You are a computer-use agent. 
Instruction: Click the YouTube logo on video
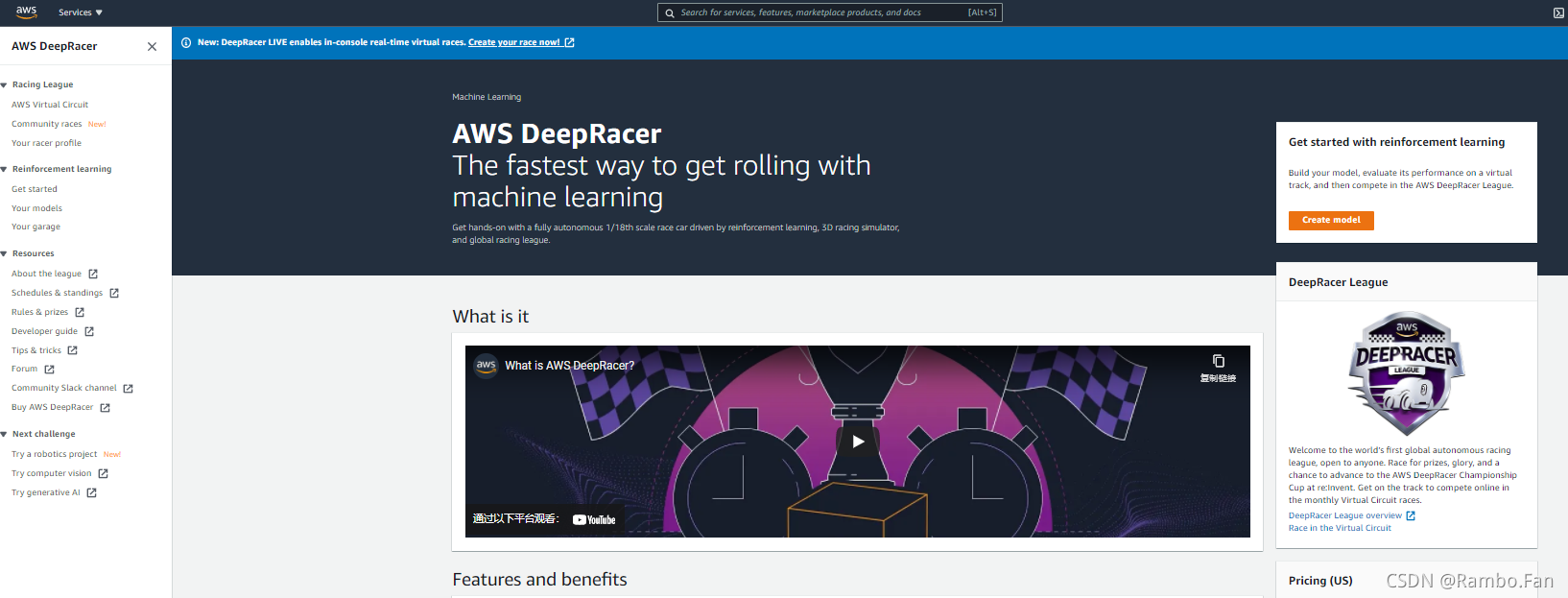click(594, 519)
